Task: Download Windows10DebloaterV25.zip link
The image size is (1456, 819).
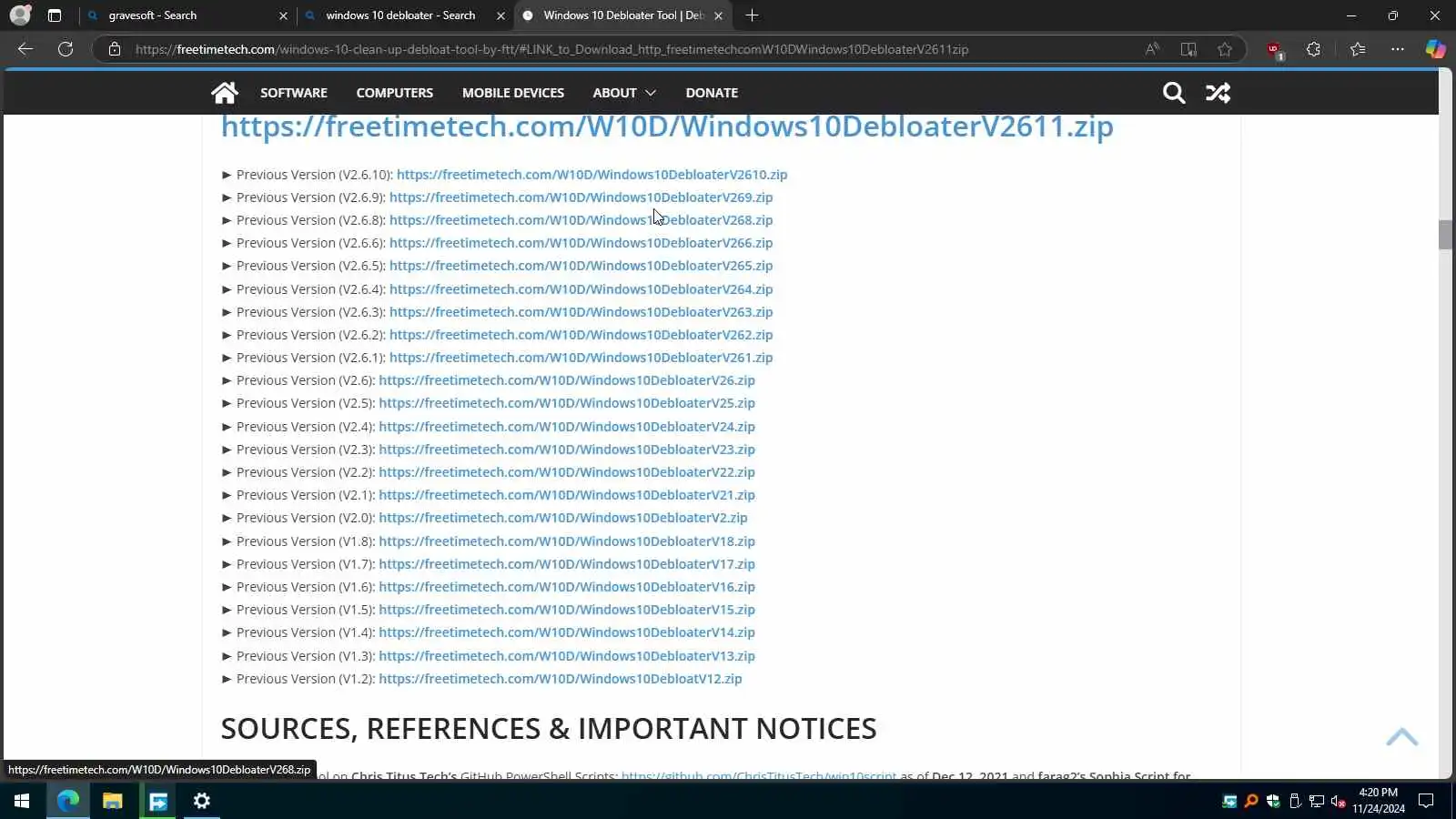Action: [567, 403]
